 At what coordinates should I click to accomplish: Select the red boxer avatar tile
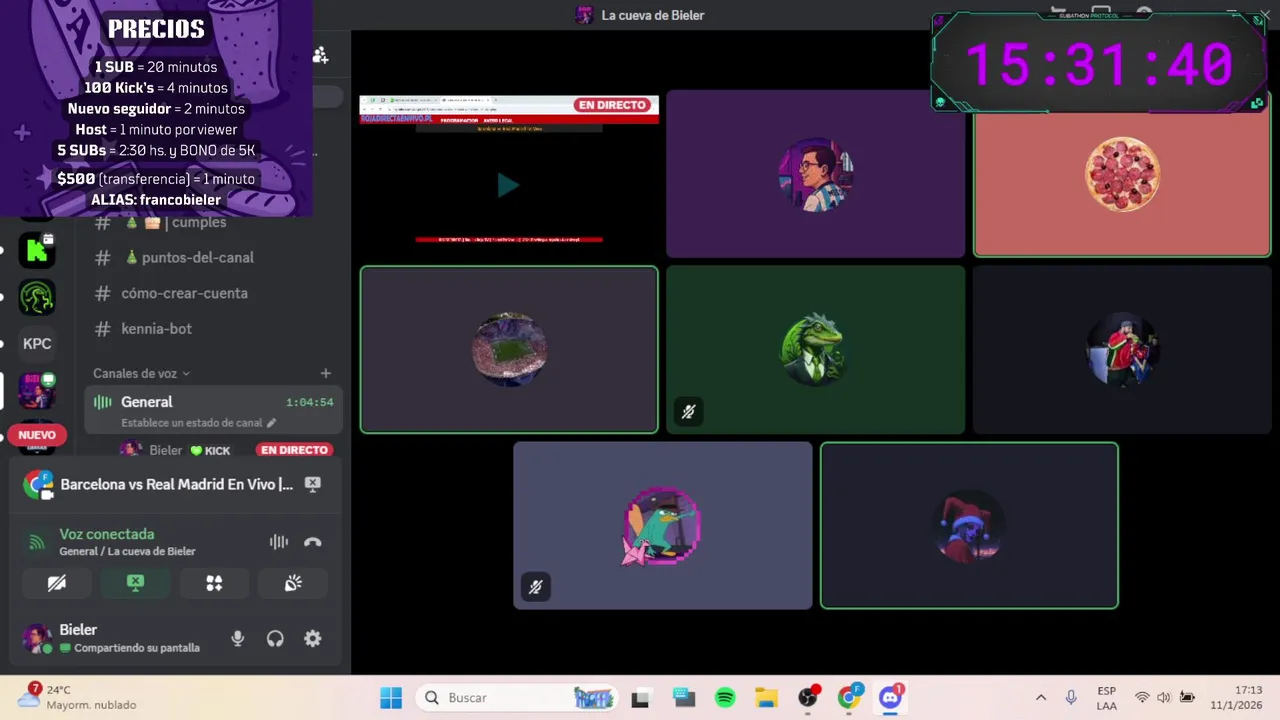pos(1122,349)
